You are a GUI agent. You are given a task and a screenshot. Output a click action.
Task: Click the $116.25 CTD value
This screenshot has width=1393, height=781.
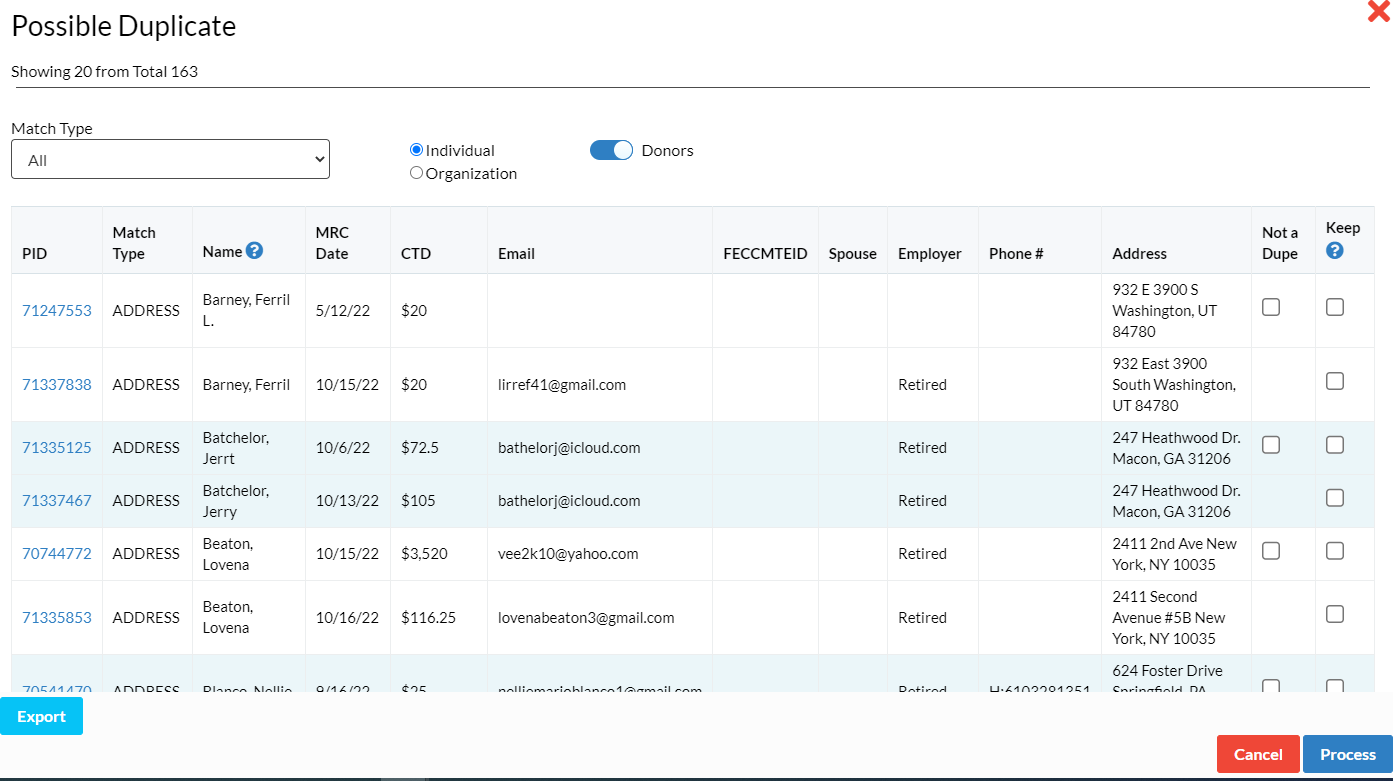tap(428, 617)
